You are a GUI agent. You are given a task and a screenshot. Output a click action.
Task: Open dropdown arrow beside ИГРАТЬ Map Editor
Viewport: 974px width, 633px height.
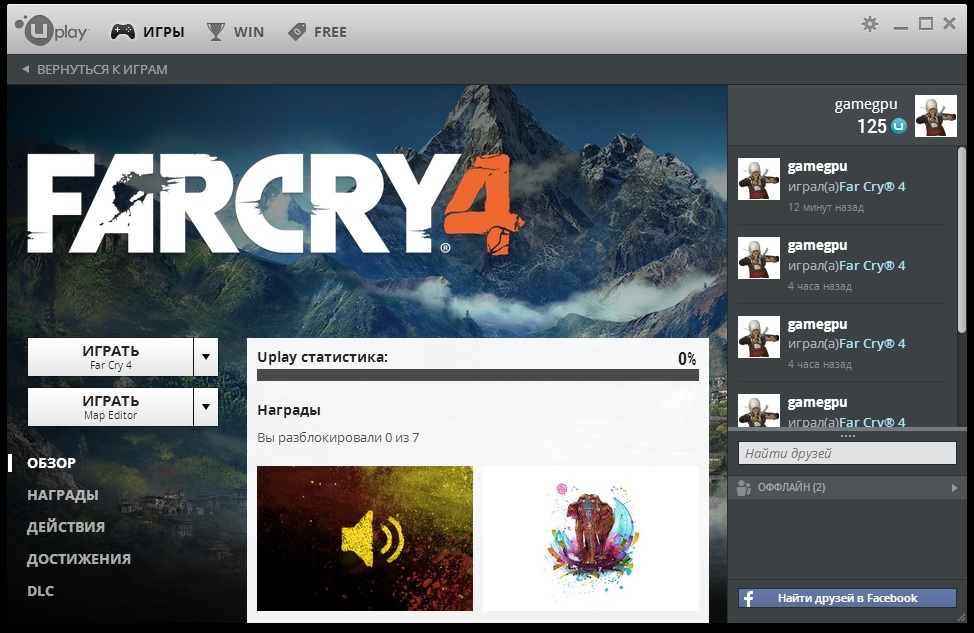coord(206,407)
